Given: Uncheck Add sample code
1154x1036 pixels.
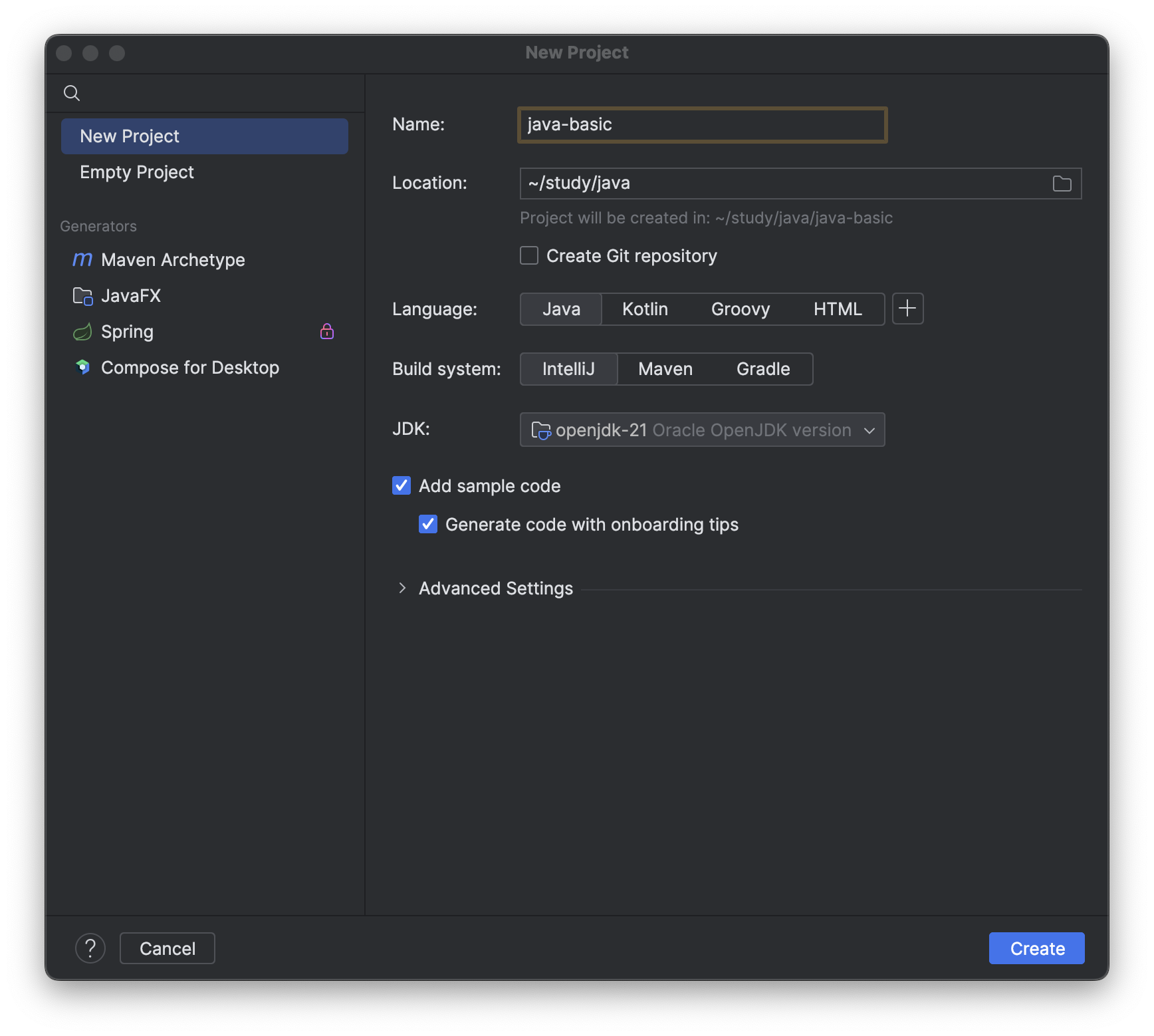Looking at the screenshot, I should 402,486.
